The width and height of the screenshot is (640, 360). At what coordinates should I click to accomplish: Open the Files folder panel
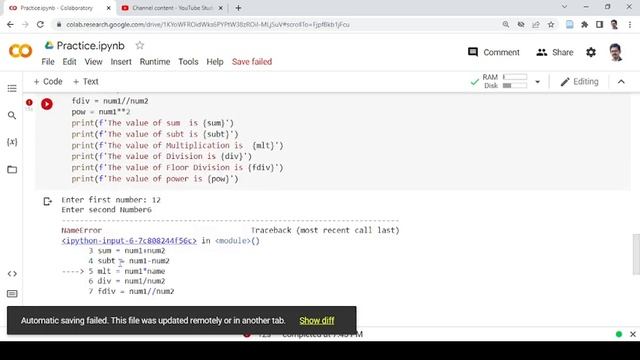[12, 169]
